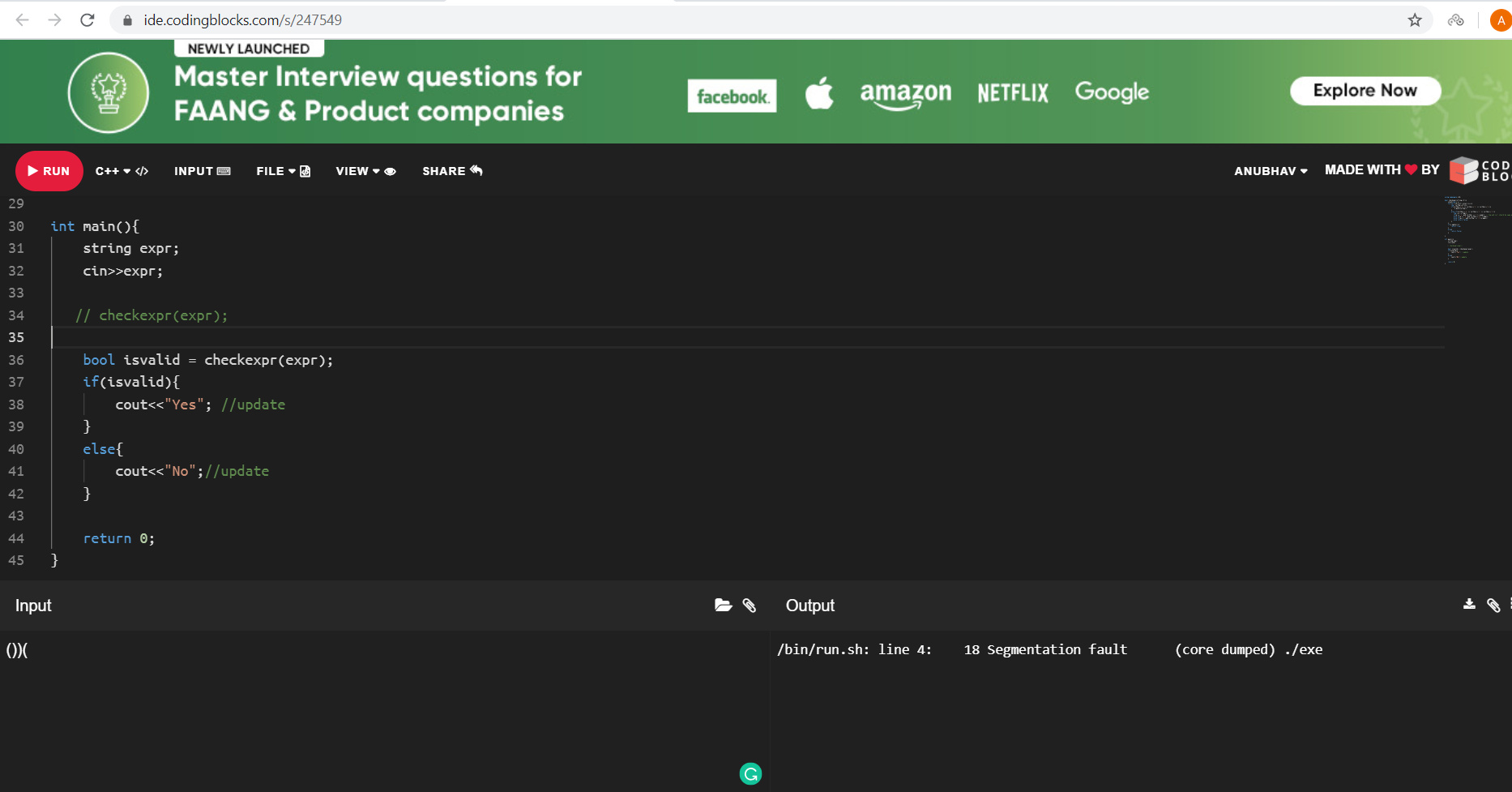Open the orange profile avatar in the browser
The width and height of the screenshot is (1512, 792).
[1501, 20]
